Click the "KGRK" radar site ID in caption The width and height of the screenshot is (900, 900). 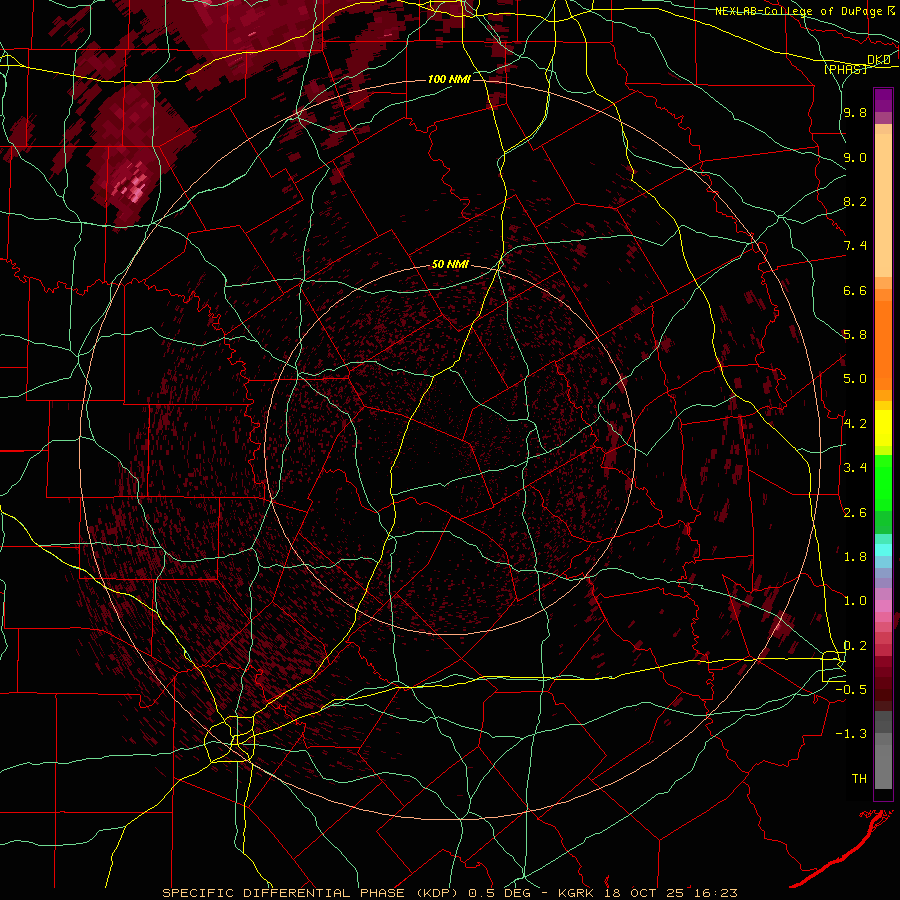(x=578, y=893)
